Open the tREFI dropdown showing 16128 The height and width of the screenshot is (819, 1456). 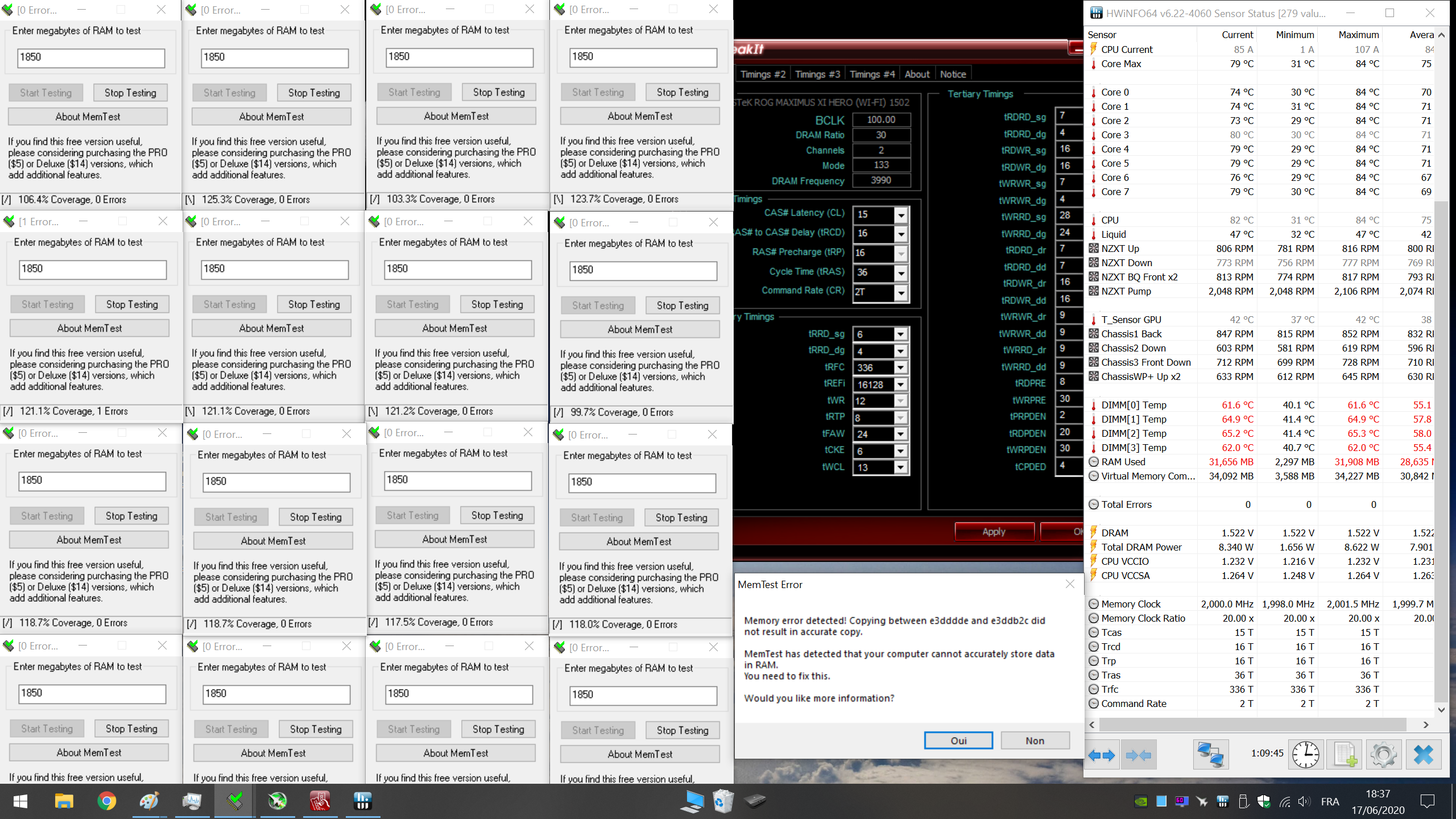[901, 385]
